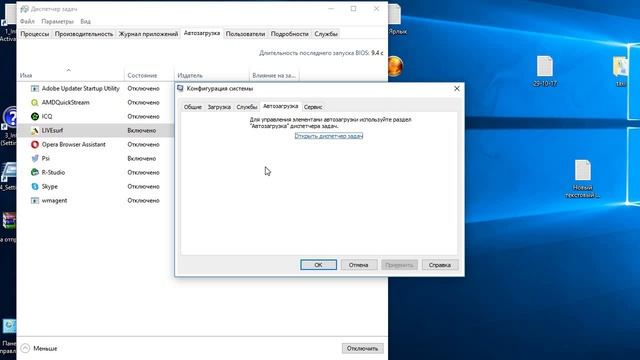Sort by the 'Состояние' column header
The image size is (640, 360).
pyautogui.click(x=149, y=76)
